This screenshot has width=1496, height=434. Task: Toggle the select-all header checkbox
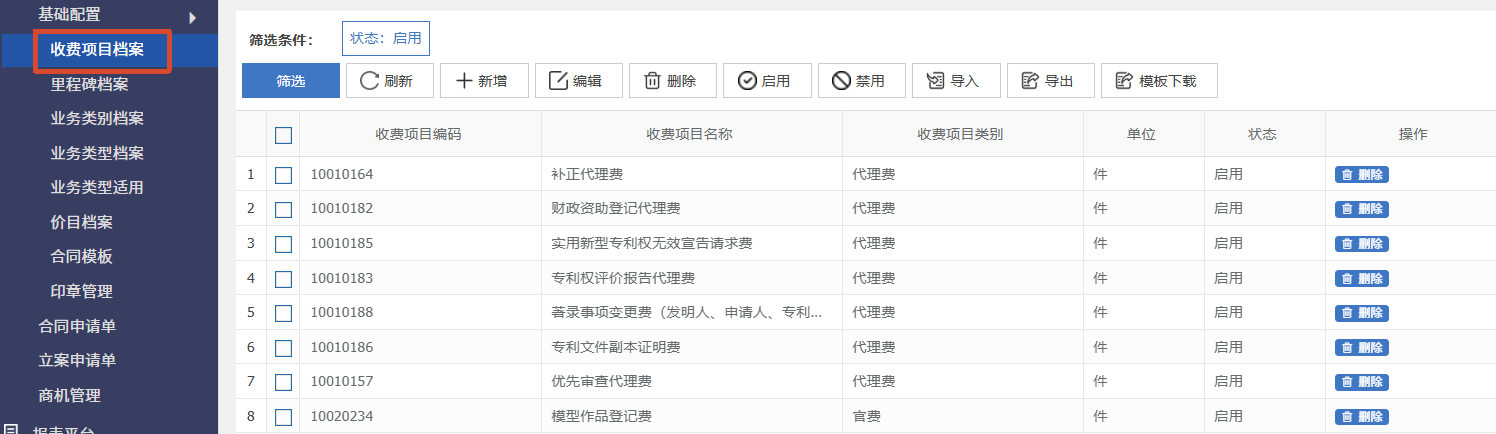point(283,134)
